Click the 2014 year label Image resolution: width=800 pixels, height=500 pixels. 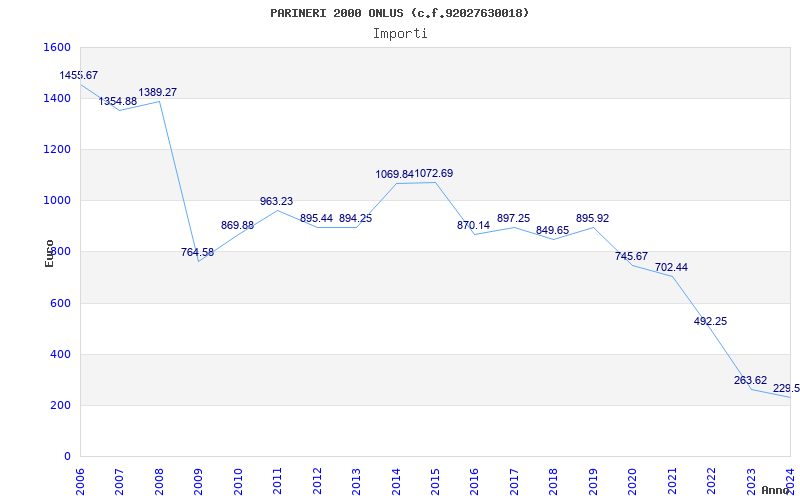[396, 482]
